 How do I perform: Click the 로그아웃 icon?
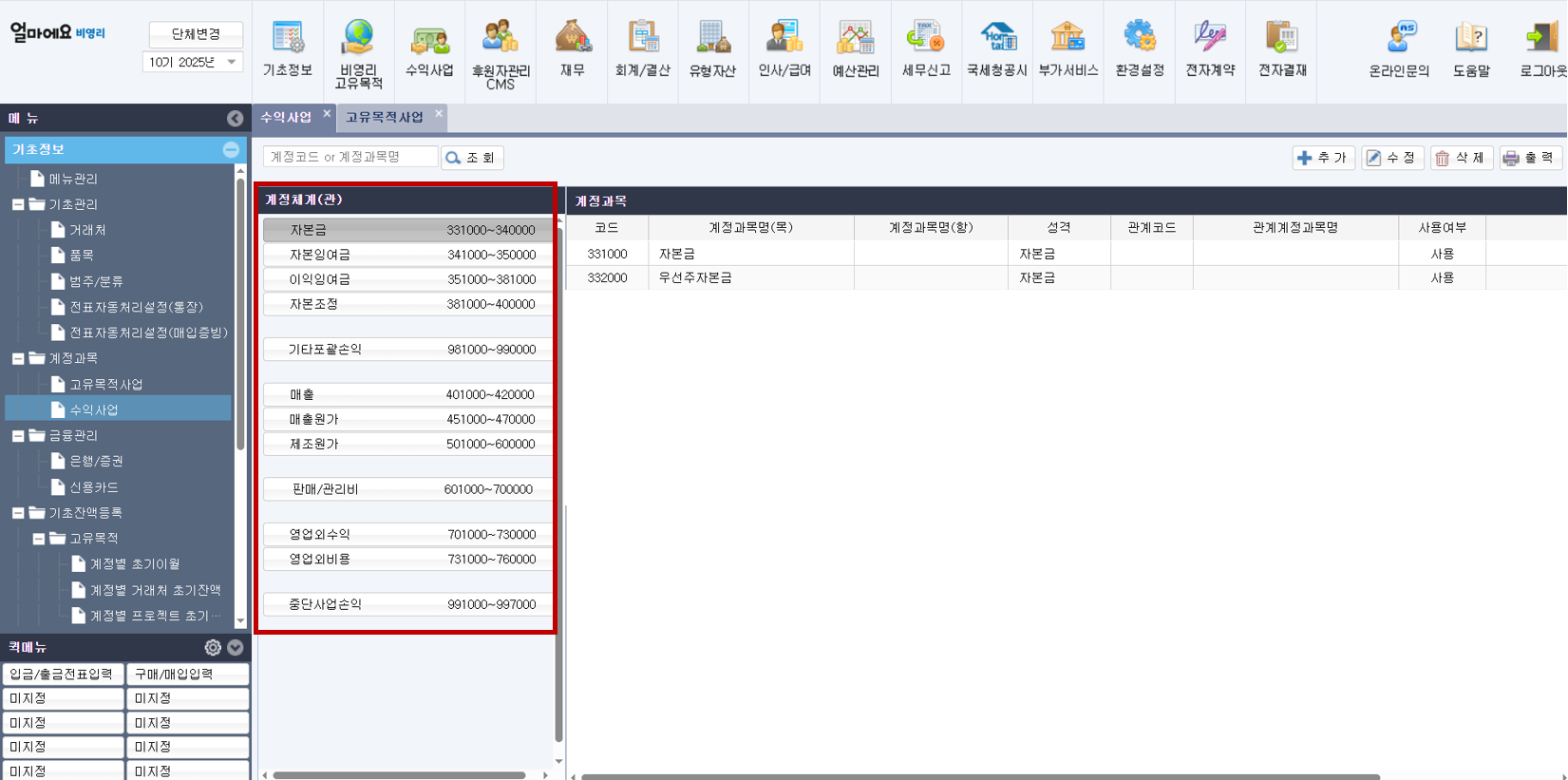pyautogui.click(x=1543, y=49)
